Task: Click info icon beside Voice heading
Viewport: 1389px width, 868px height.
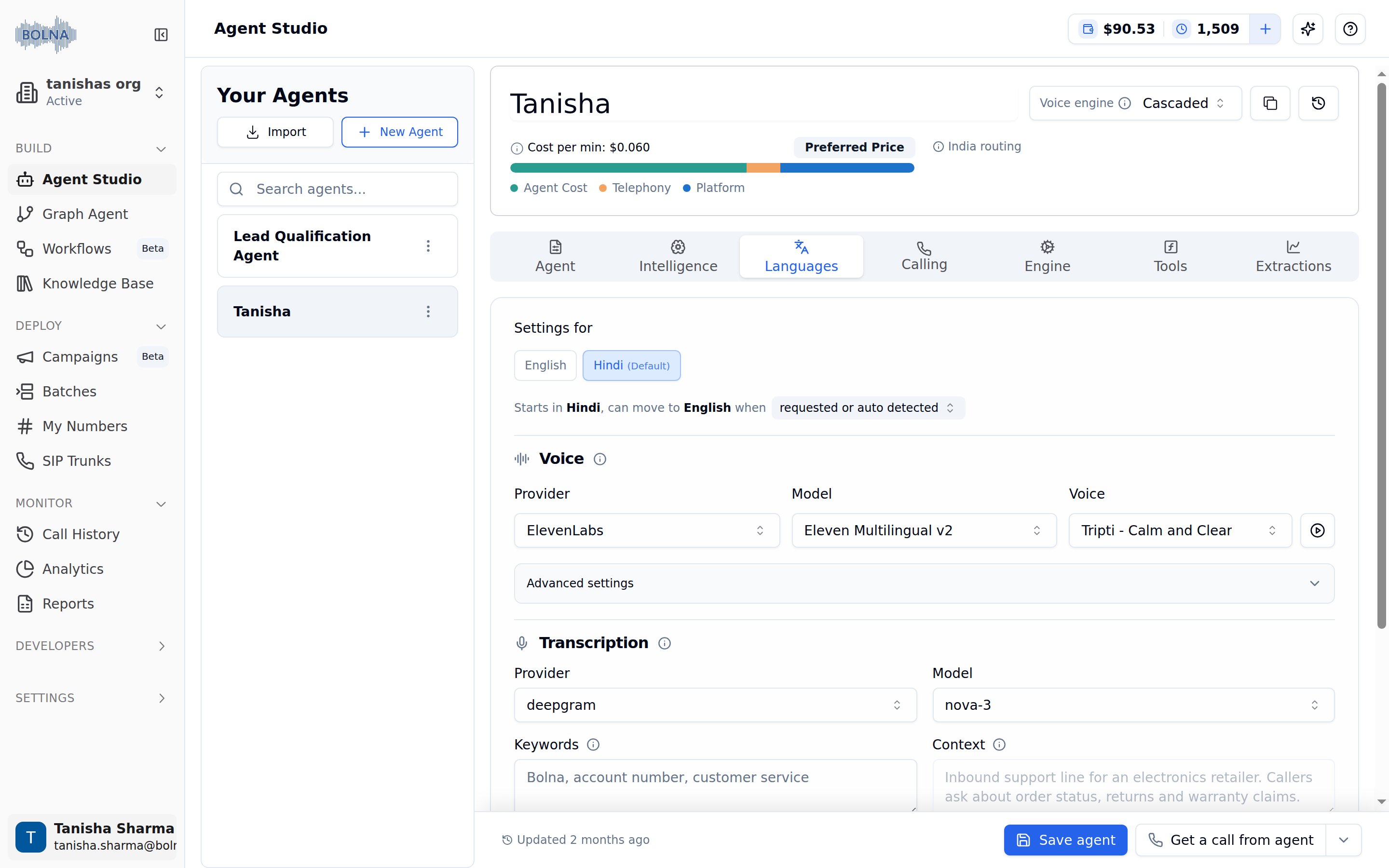Action: [x=600, y=459]
